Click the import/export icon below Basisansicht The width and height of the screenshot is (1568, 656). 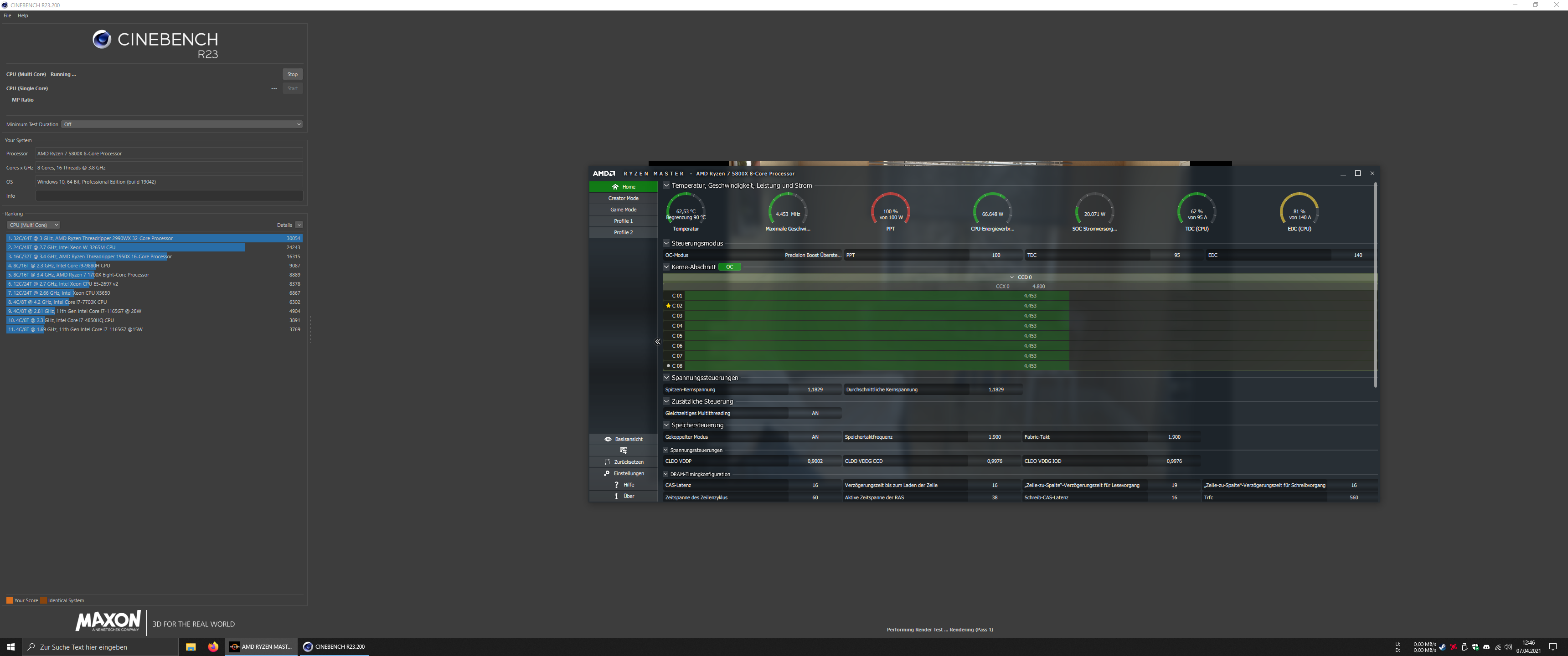[623, 450]
